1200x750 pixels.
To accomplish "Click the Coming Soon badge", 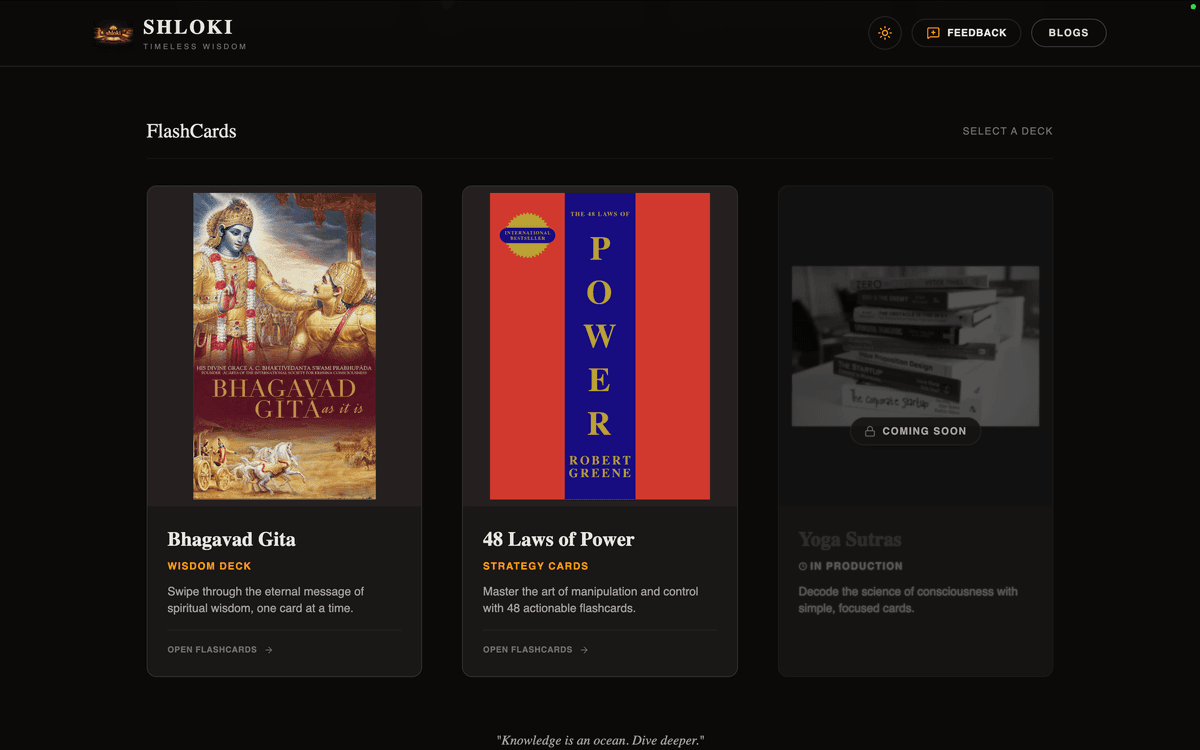I will [915, 431].
